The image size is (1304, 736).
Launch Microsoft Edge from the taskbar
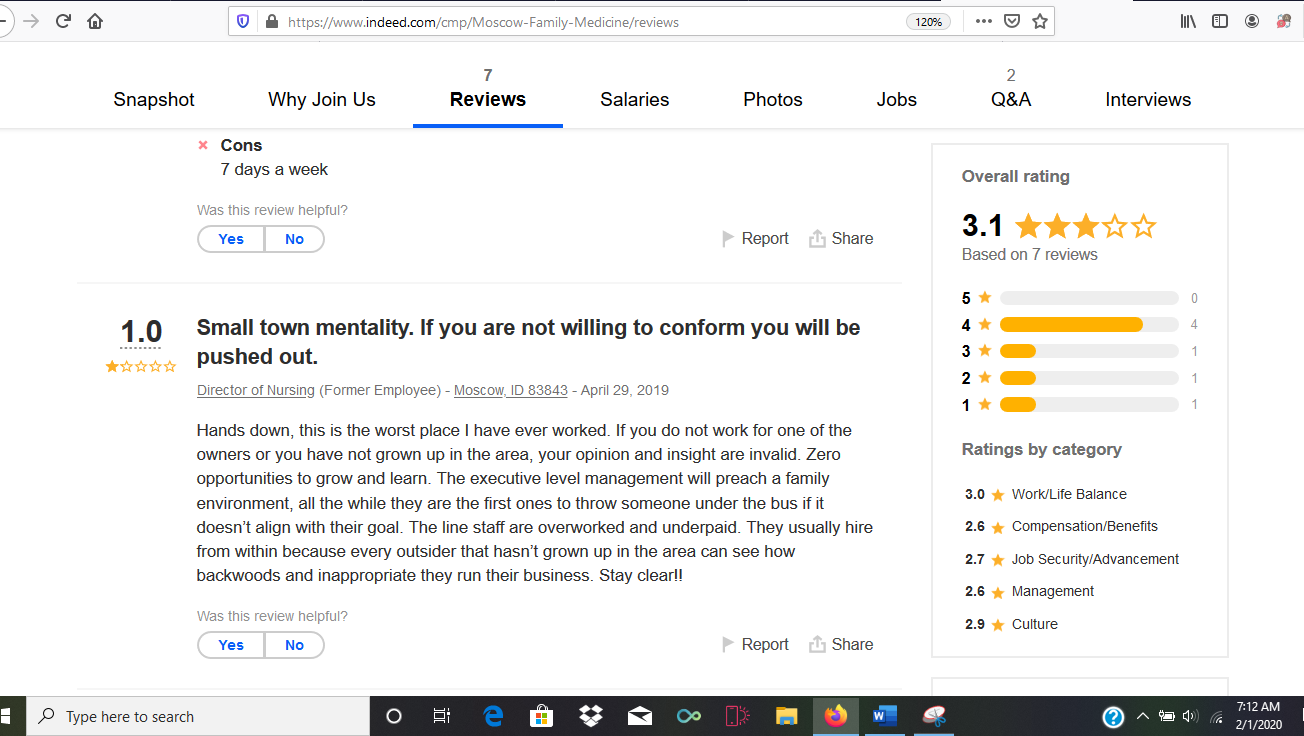click(x=493, y=716)
